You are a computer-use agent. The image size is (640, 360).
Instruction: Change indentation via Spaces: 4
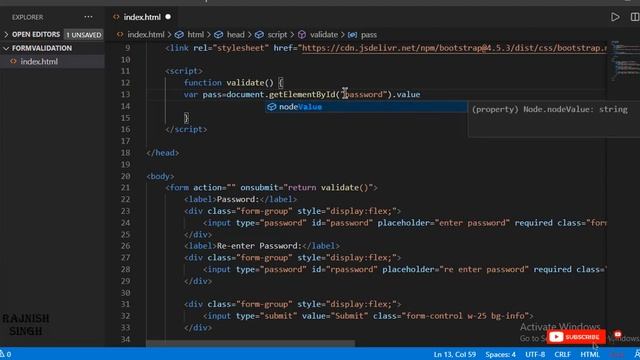[500, 354]
